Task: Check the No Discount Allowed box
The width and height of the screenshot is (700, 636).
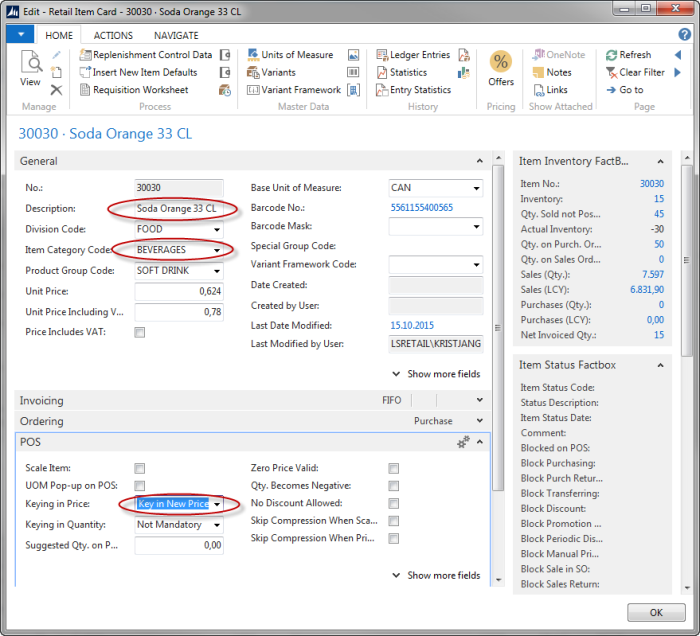Action: click(394, 503)
